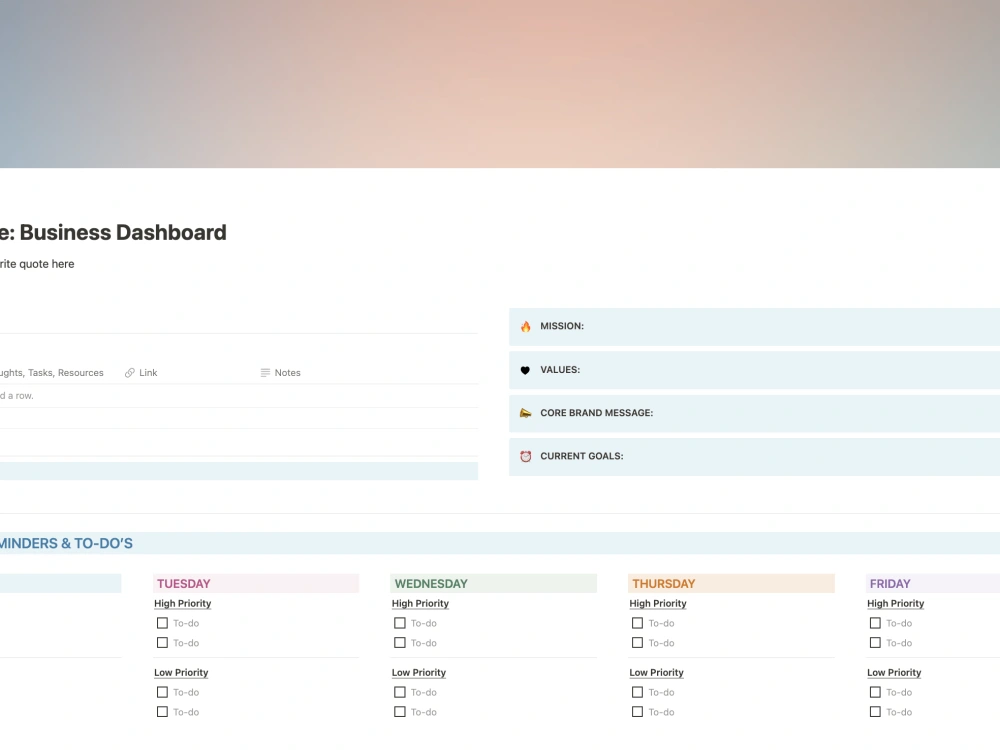Tick Thursday's first High Priority checkbox
Viewport: 1000px width, 750px height.
pos(637,622)
